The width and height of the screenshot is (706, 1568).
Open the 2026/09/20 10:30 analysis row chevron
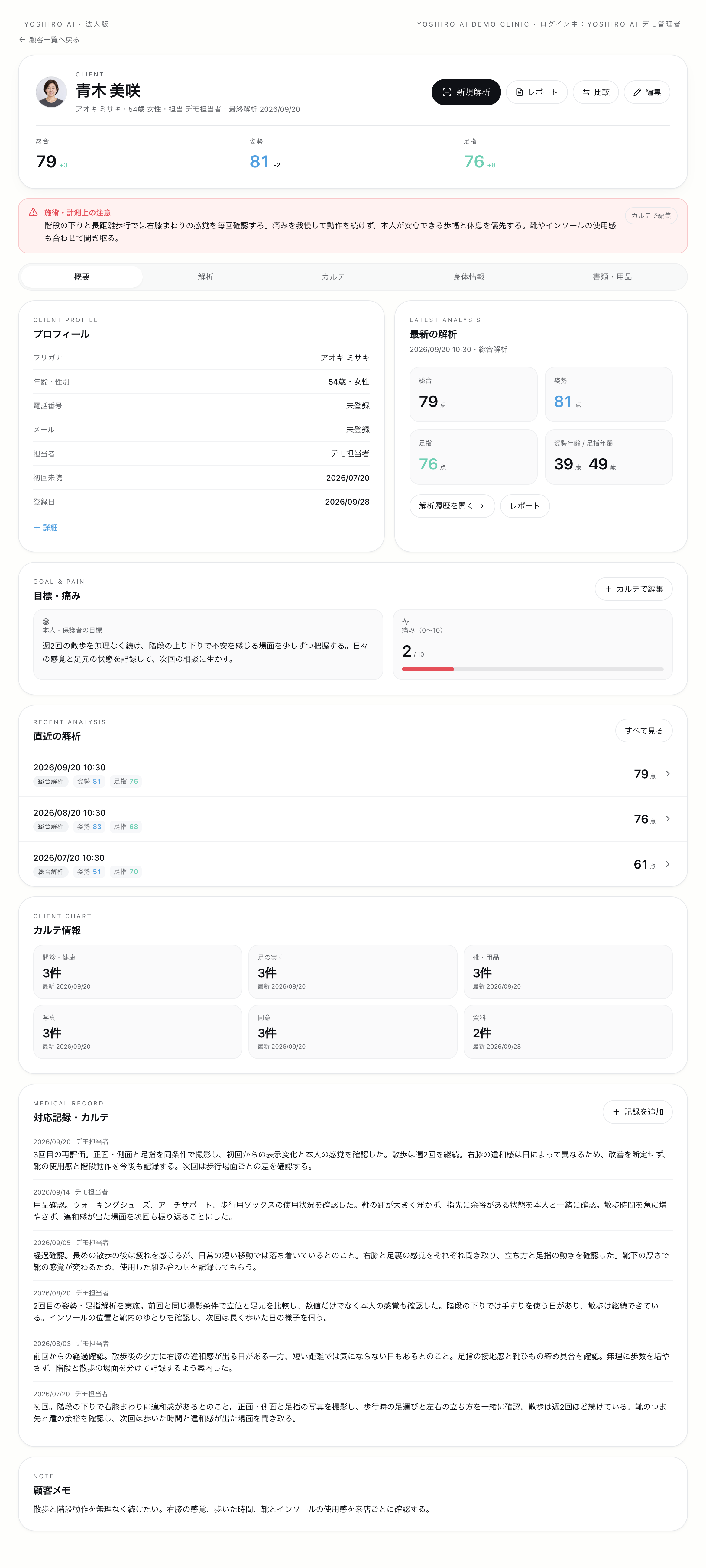pyautogui.click(x=668, y=774)
